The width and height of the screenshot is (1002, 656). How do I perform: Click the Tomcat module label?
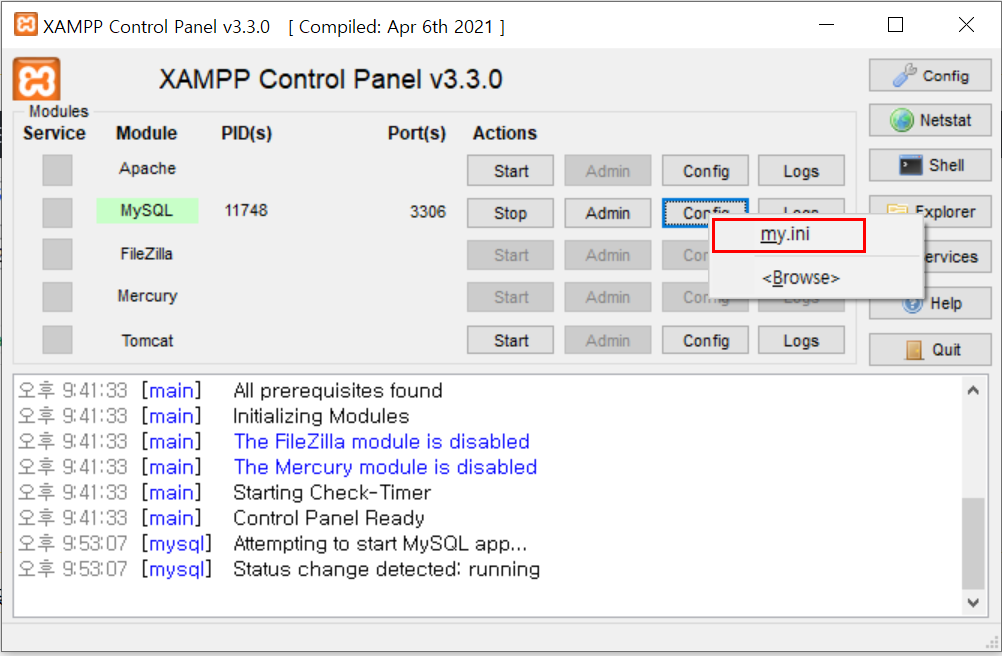click(147, 340)
